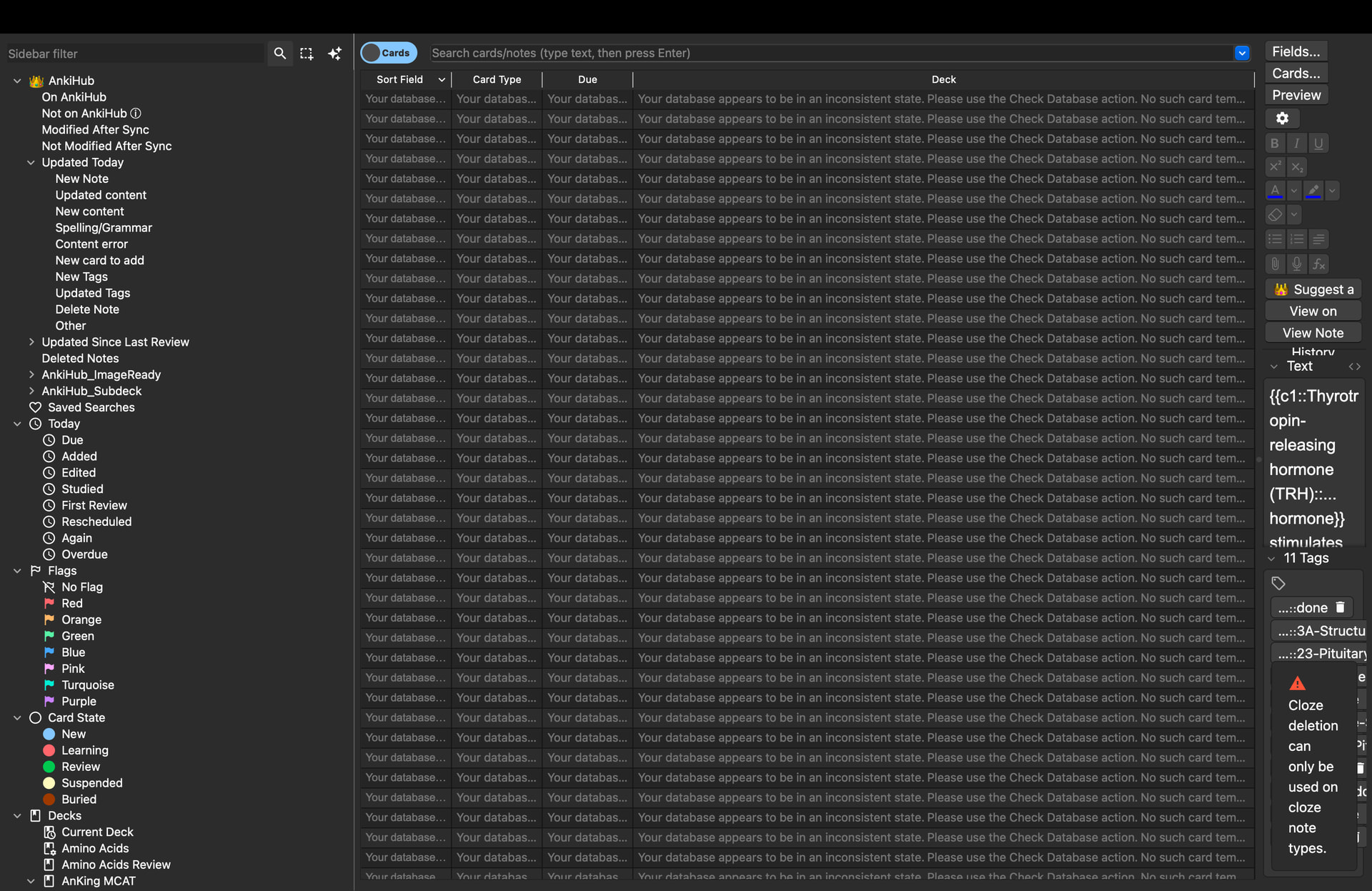The height and width of the screenshot is (891, 1372).
Task: Select Spelling/Grammar under Updated Today
Action: point(104,228)
